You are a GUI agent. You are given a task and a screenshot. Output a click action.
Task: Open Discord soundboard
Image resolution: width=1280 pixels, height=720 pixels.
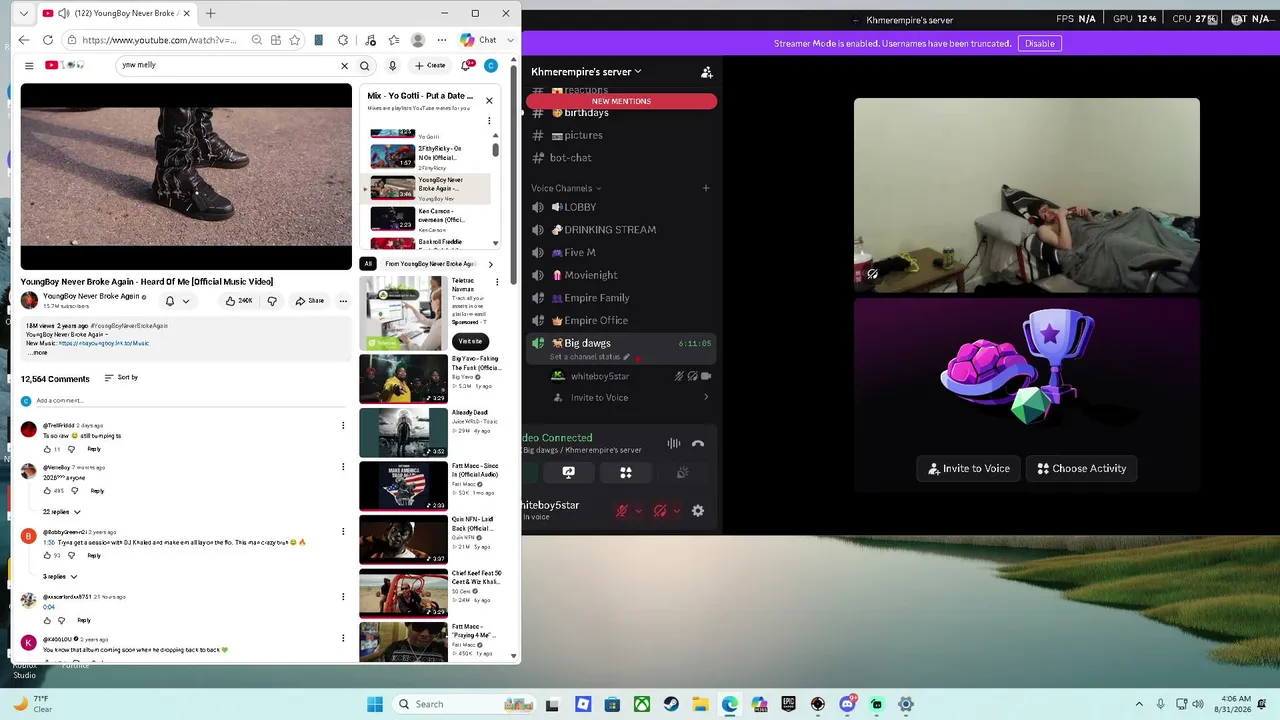[682, 473]
